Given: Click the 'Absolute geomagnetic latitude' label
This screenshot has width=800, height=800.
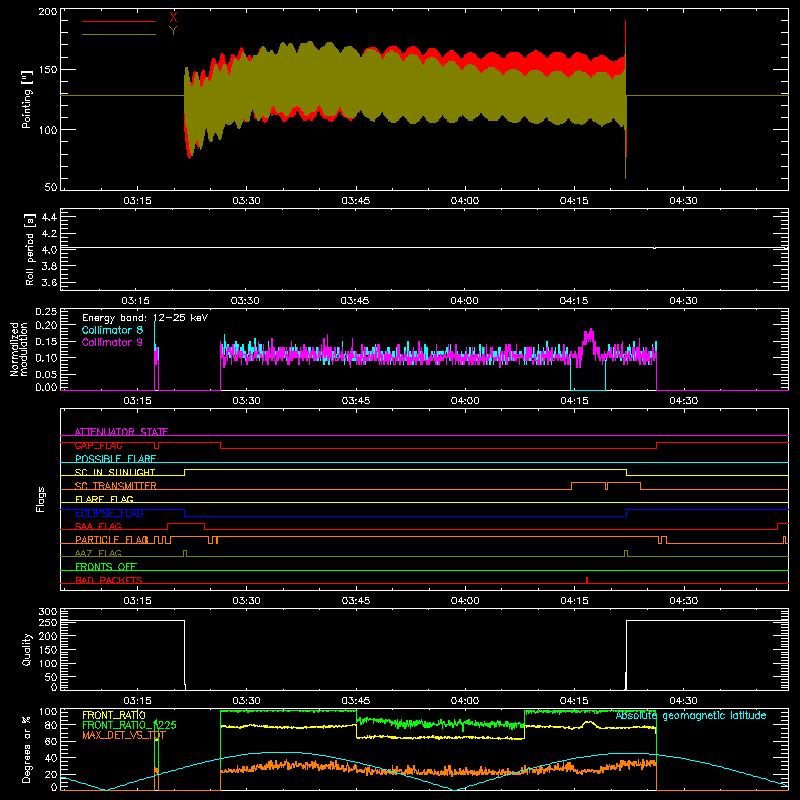Looking at the screenshot, I should pyautogui.click(x=691, y=715).
